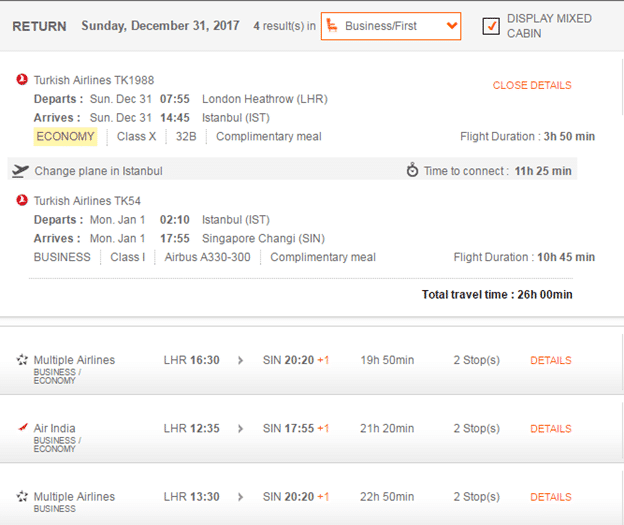Open Details for the Air India flight
The height and width of the screenshot is (525, 624).
(551, 429)
